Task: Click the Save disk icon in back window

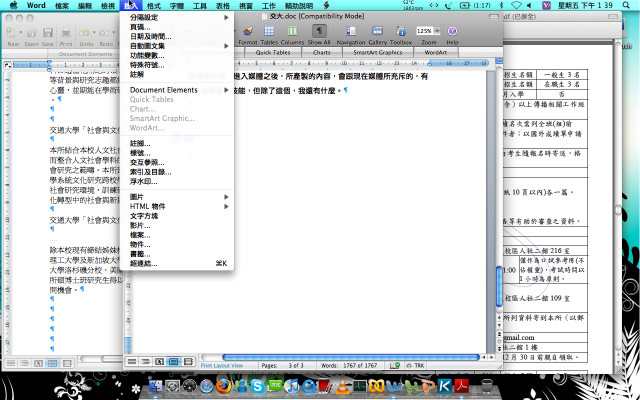Action: point(48,33)
